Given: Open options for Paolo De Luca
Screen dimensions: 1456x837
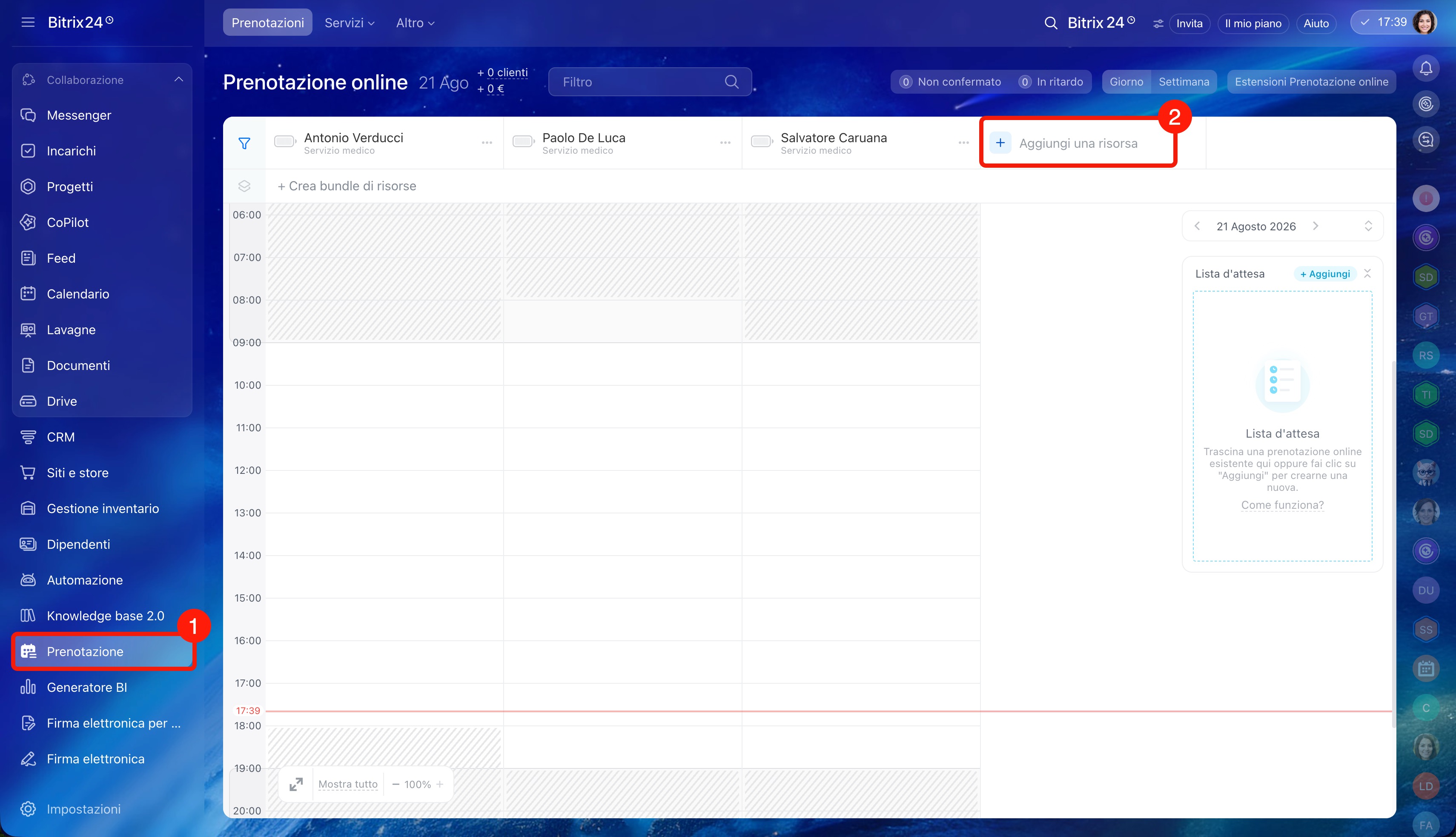Looking at the screenshot, I should click(x=725, y=143).
